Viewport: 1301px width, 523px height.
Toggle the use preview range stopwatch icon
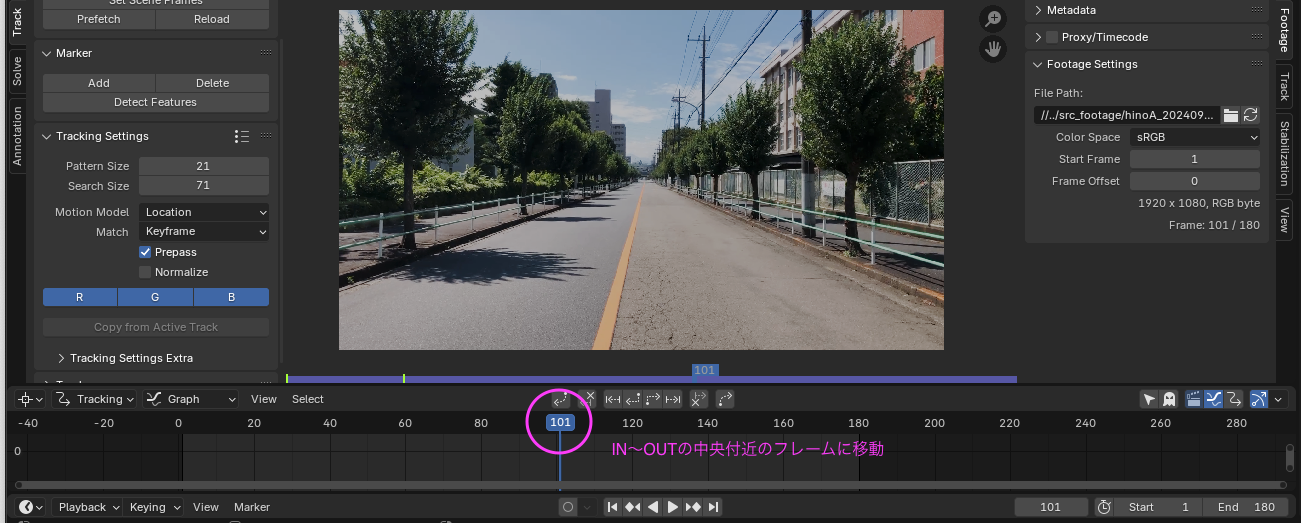point(1104,507)
